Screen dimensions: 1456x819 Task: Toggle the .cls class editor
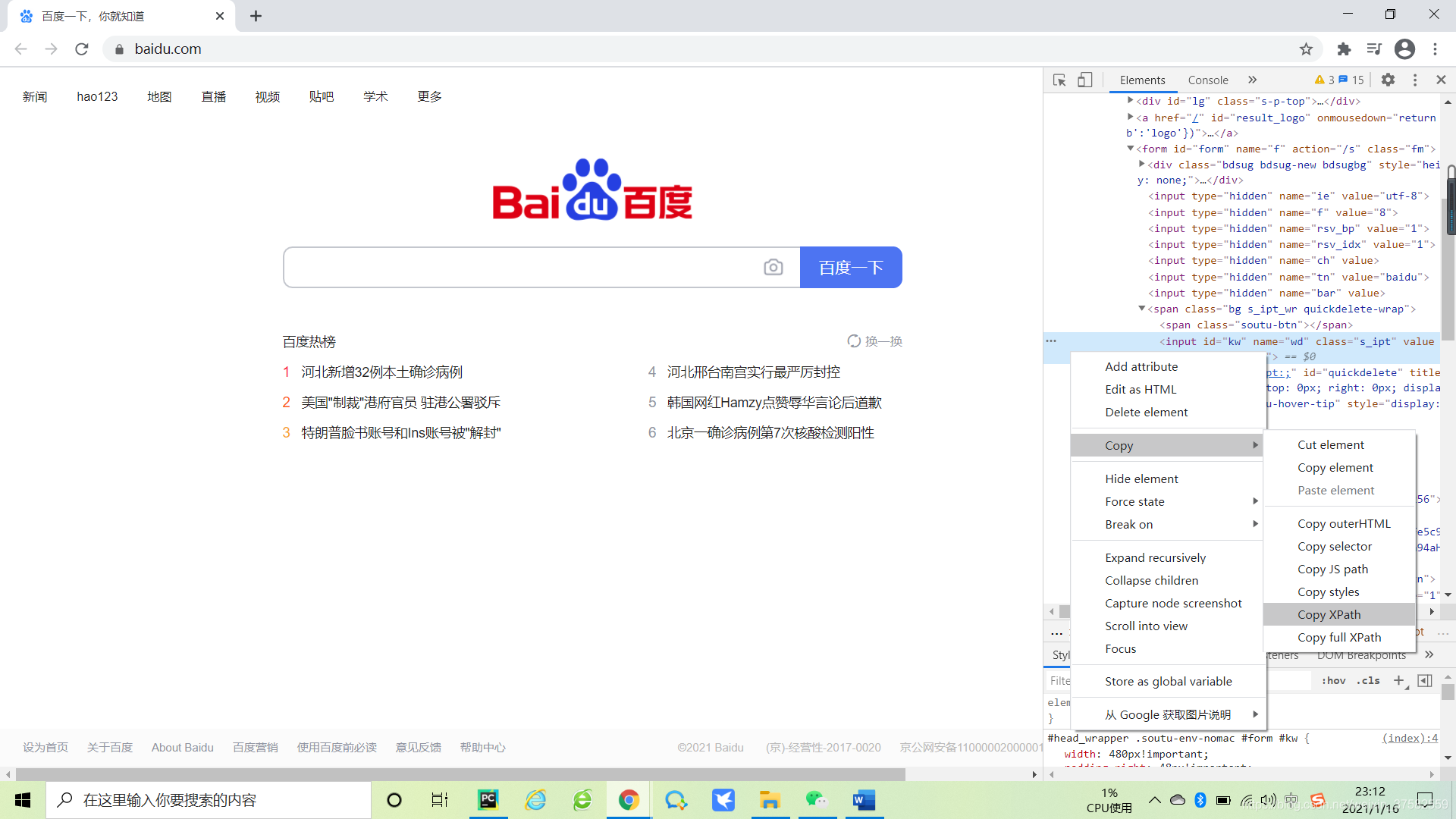point(1369,681)
